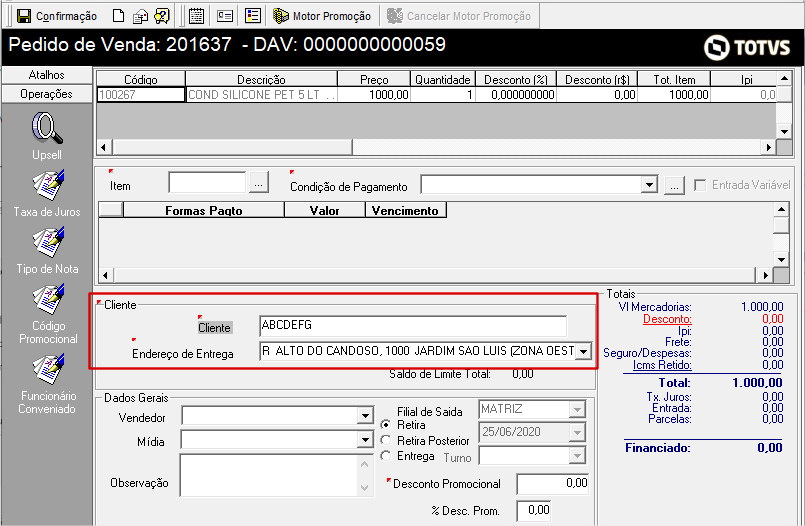Click the new blank document toolbar icon

click(x=119, y=16)
